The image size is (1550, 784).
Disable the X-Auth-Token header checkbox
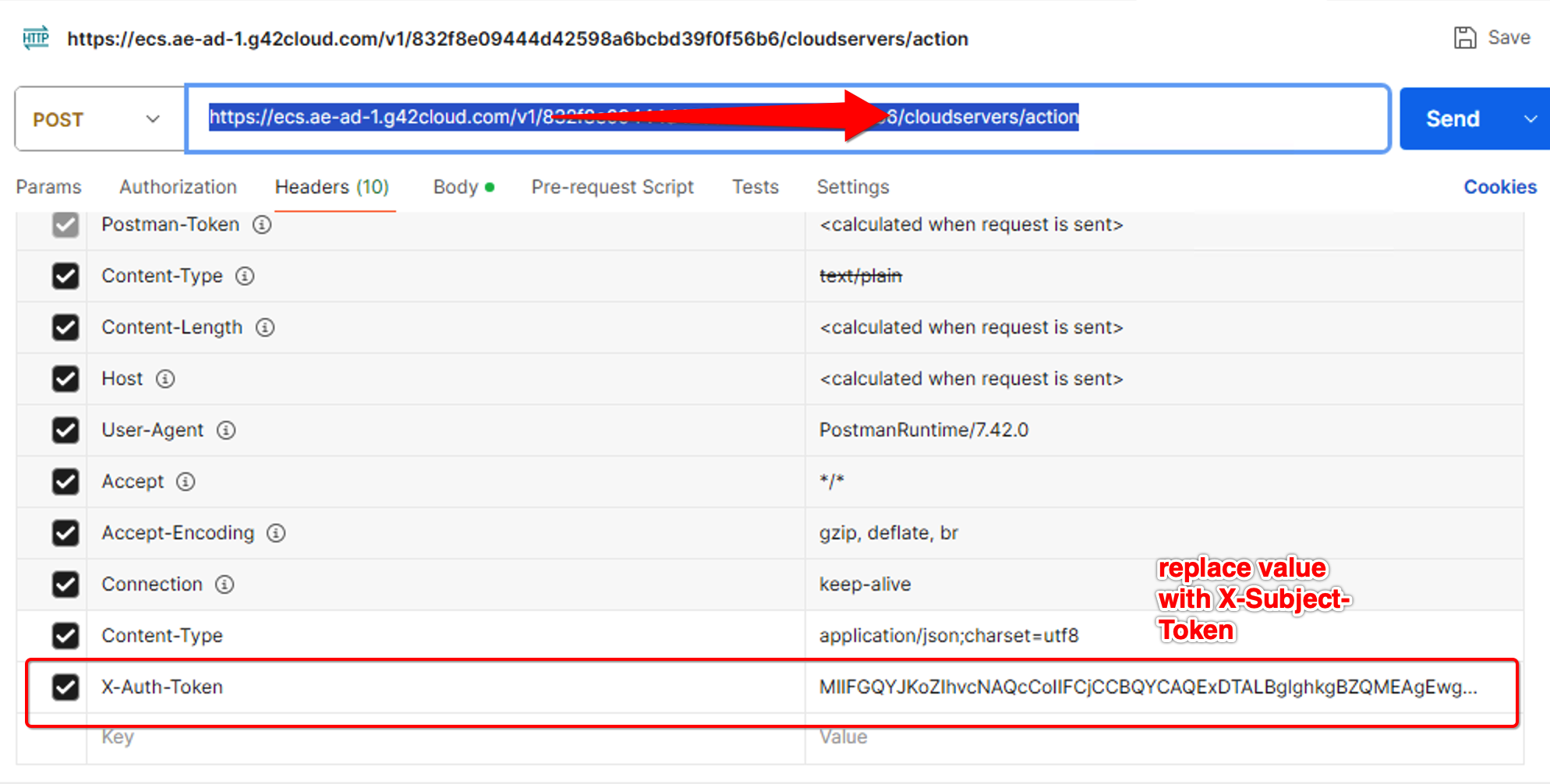tap(65, 687)
